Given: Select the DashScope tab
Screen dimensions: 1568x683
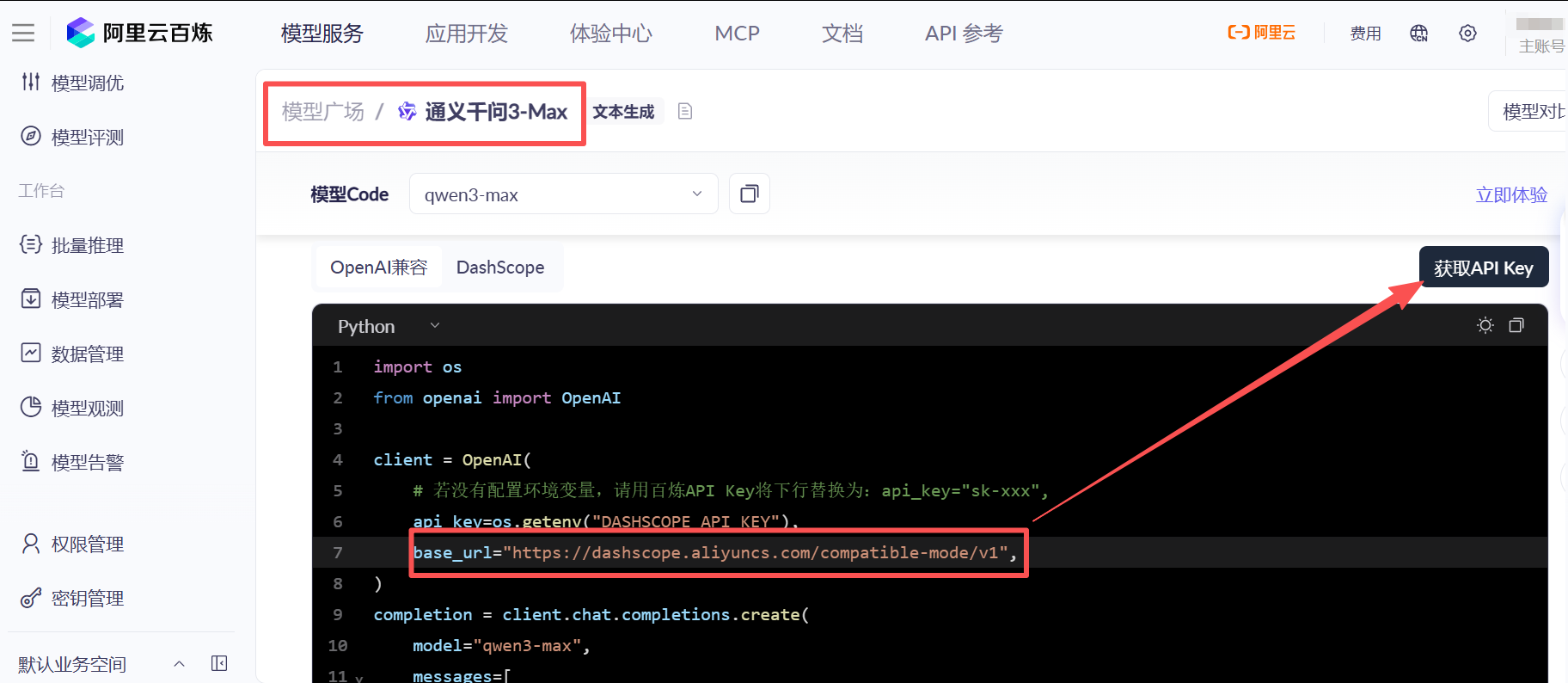Looking at the screenshot, I should tap(500, 268).
